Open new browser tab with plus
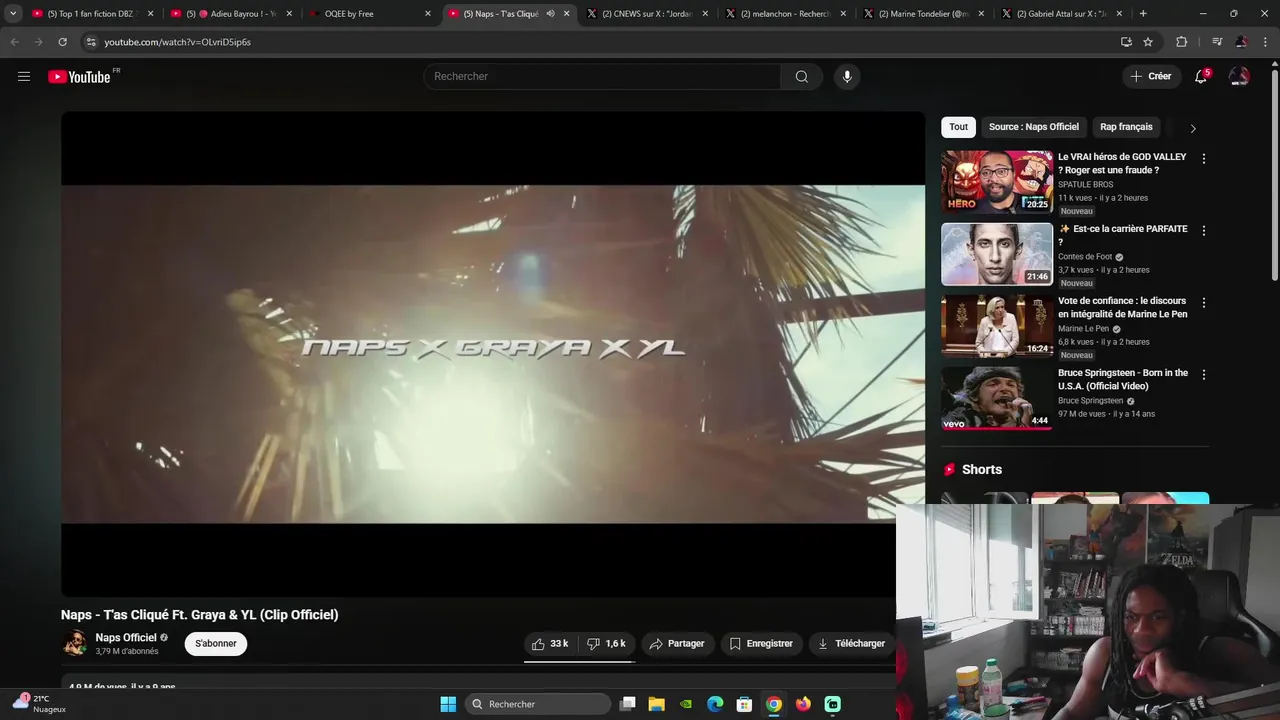Image resolution: width=1280 pixels, height=720 pixels. 1143,14
